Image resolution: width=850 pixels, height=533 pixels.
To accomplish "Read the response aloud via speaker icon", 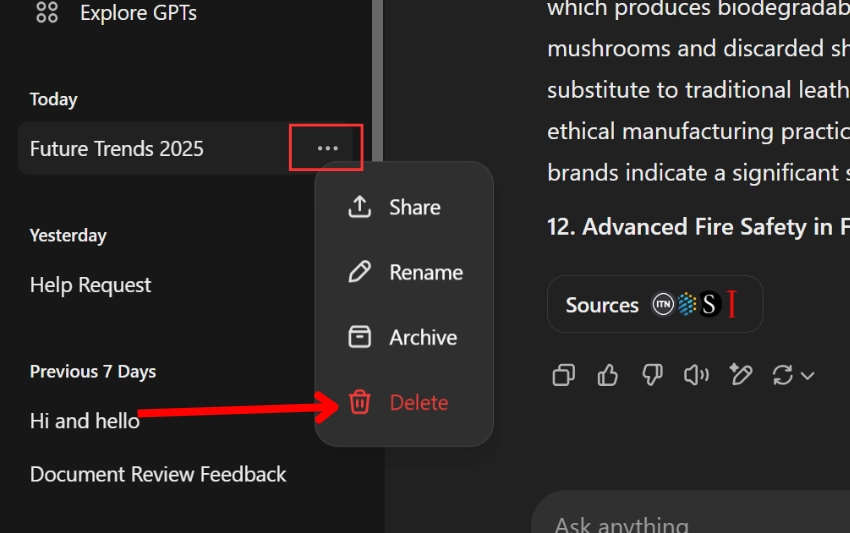I will (x=697, y=375).
